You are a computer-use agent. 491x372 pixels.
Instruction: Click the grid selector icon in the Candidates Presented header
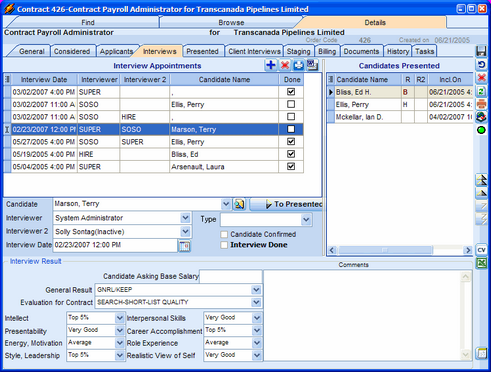pyautogui.click(x=331, y=79)
